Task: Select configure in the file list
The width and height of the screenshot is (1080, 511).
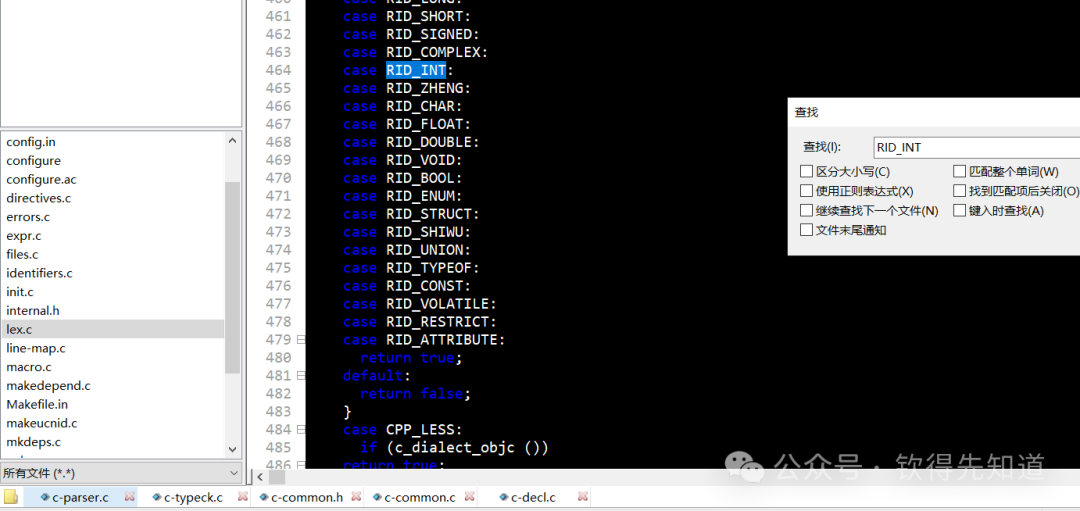Action: (x=34, y=160)
